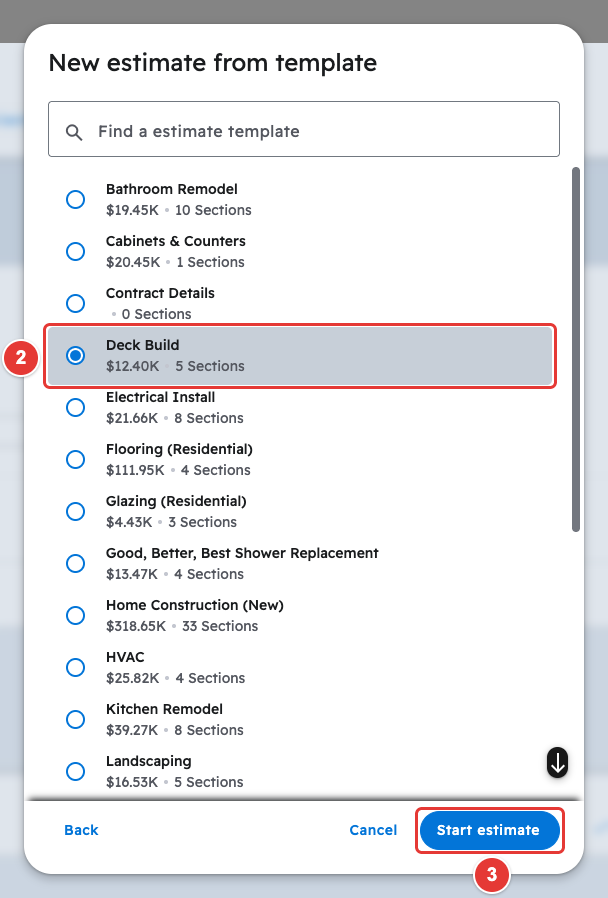
Task: Pick the Kitchen Remodel radio option
Action: point(76,719)
